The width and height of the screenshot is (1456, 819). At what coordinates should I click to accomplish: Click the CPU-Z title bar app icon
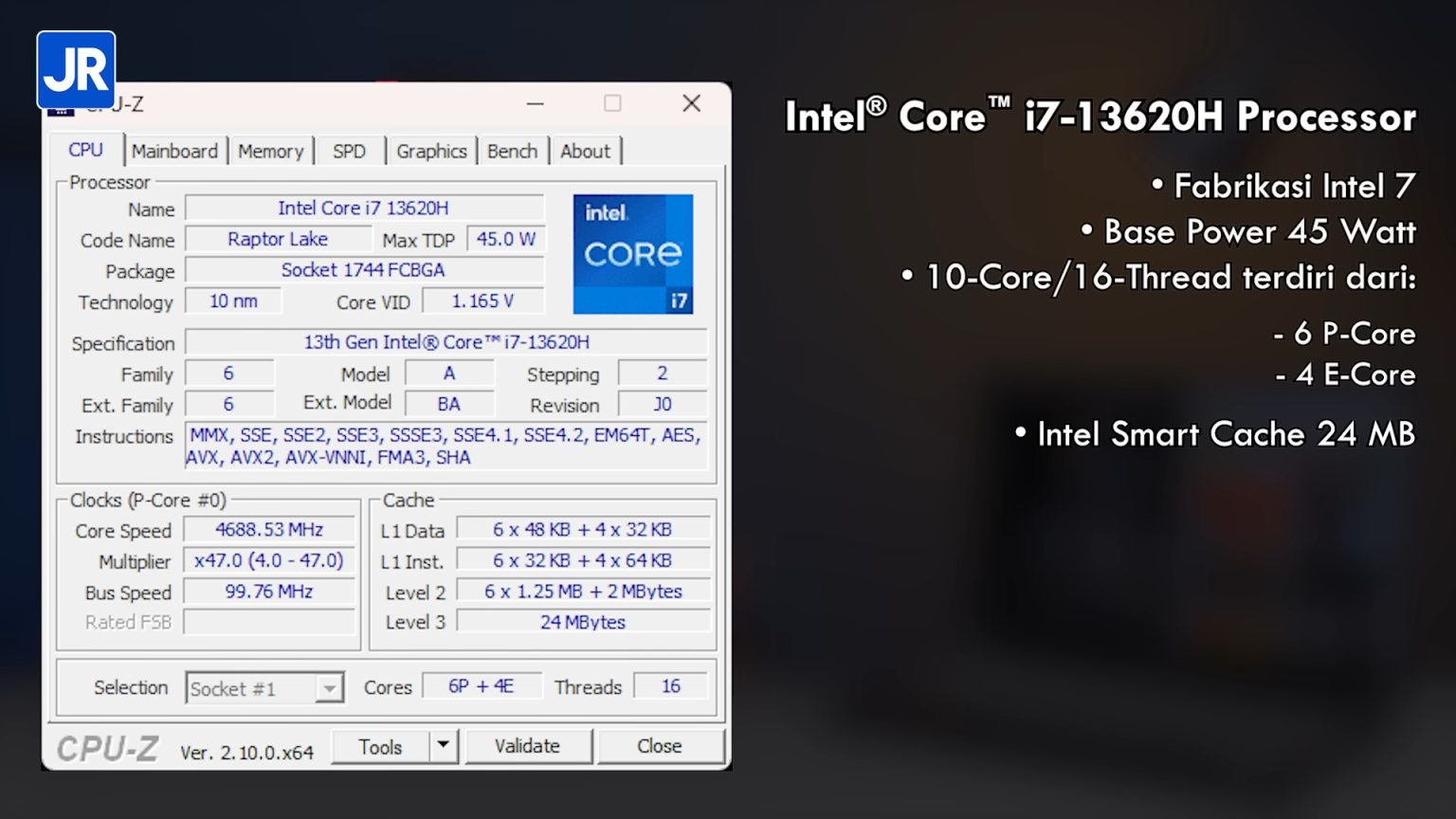coord(61,112)
